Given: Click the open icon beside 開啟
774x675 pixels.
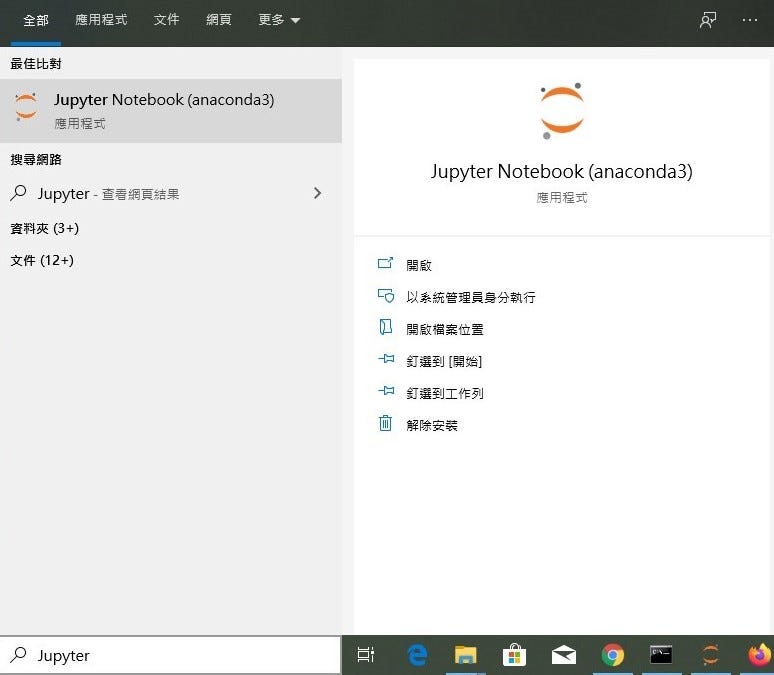Looking at the screenshot, I should 385,263.
